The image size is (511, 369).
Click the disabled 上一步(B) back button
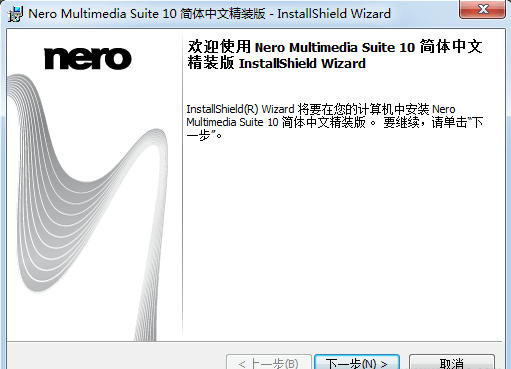tap(269, 362)
